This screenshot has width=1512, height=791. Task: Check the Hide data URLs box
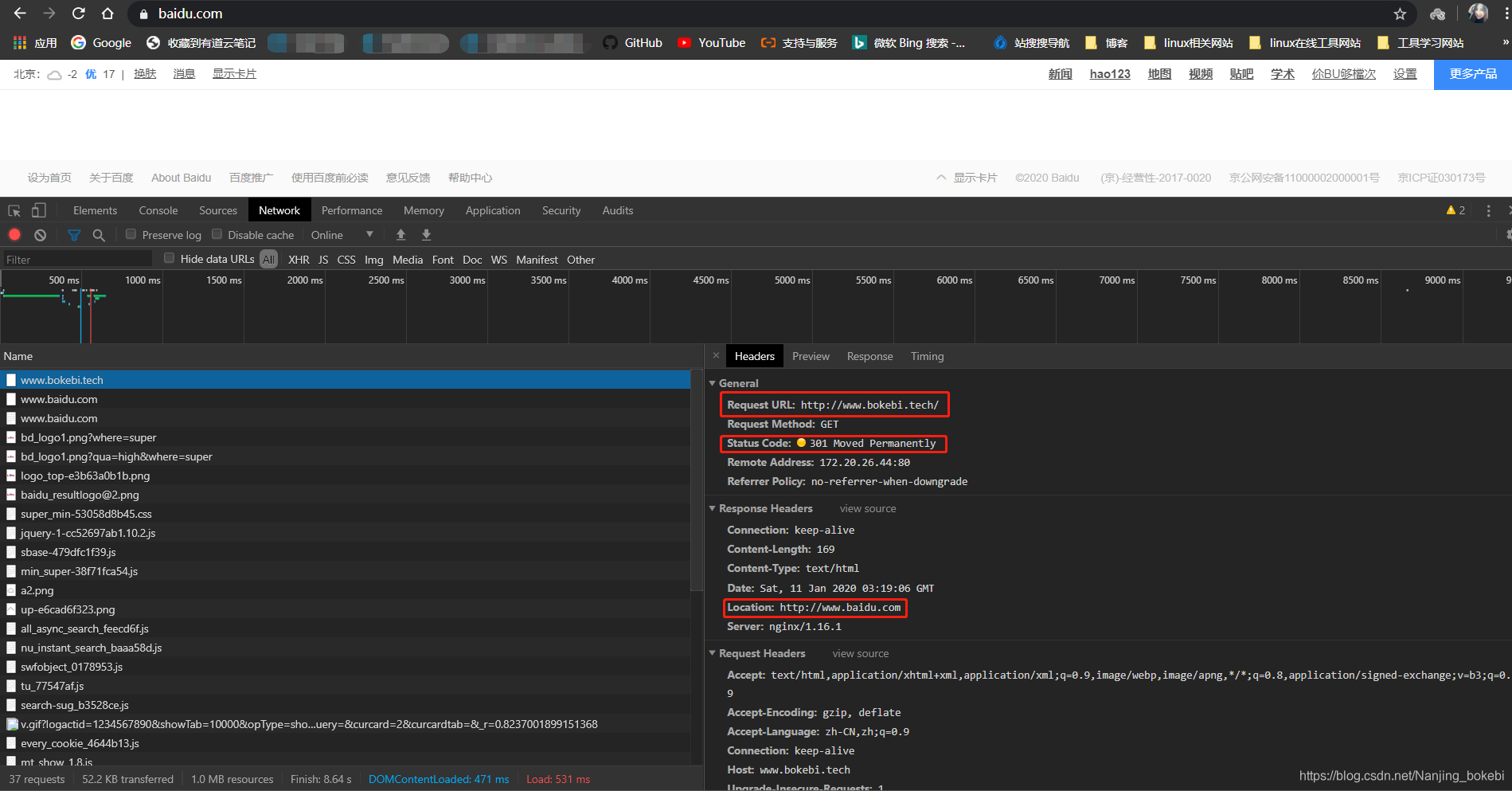click(169, 258)
